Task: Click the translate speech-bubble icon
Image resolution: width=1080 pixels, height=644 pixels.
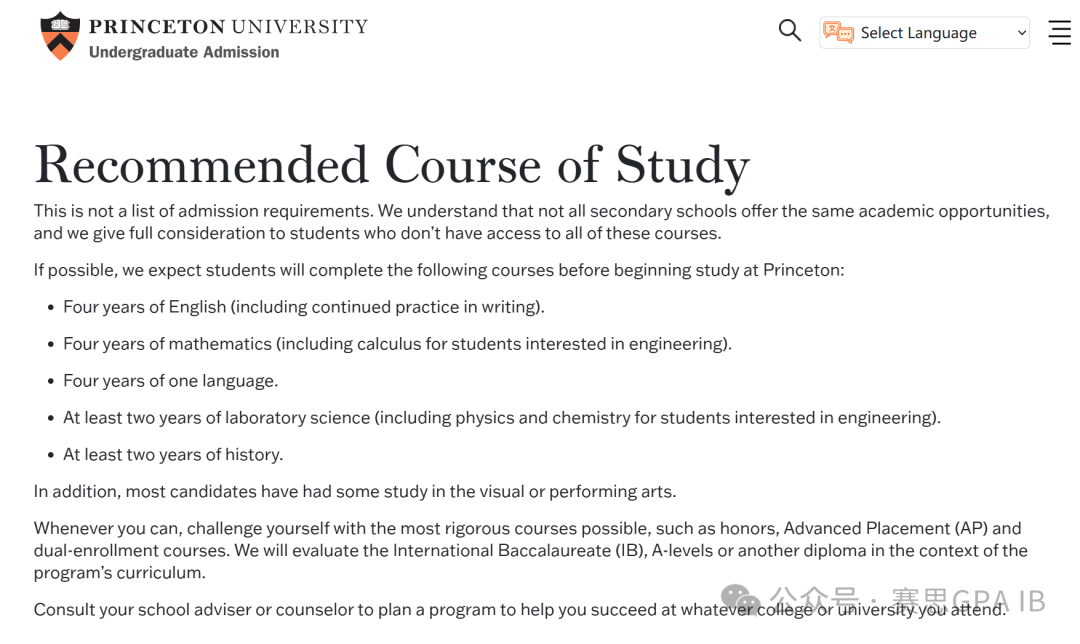Action: point(838,33)
